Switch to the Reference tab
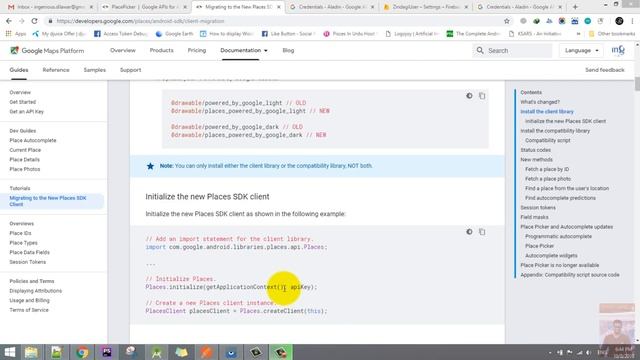This screenshot has width=640, height=360. pos(56,70)
